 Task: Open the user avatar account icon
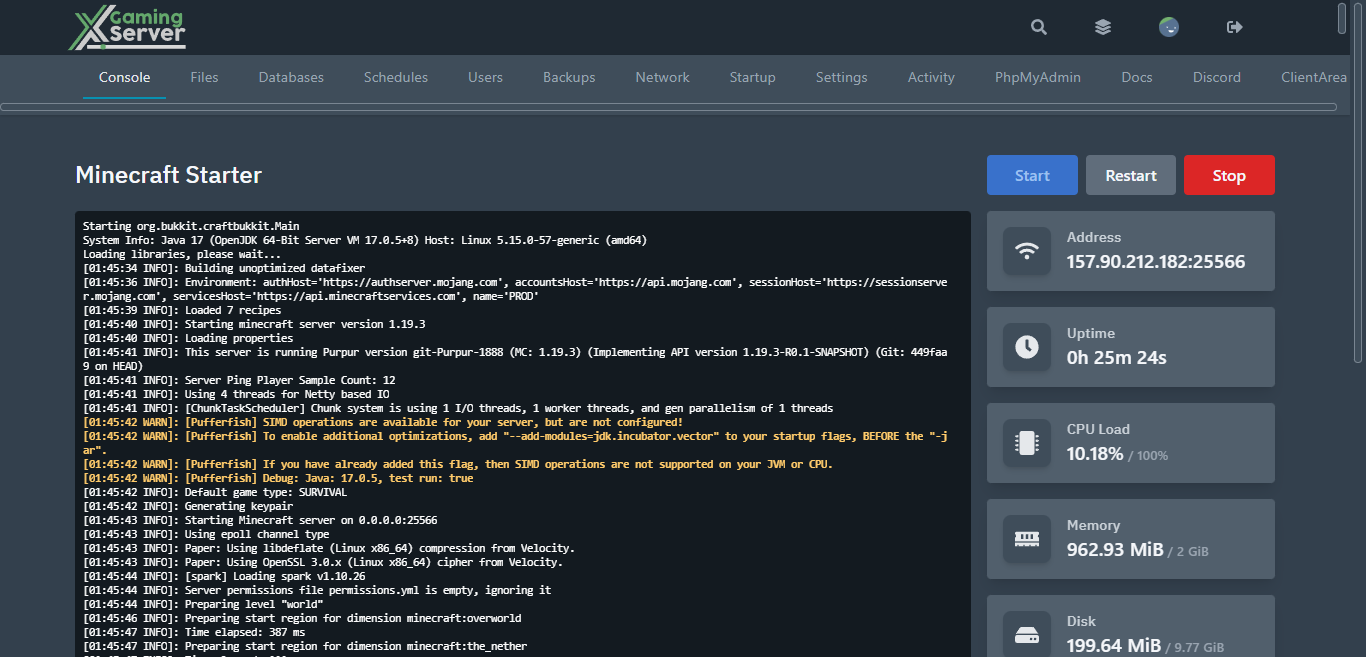1168,27
